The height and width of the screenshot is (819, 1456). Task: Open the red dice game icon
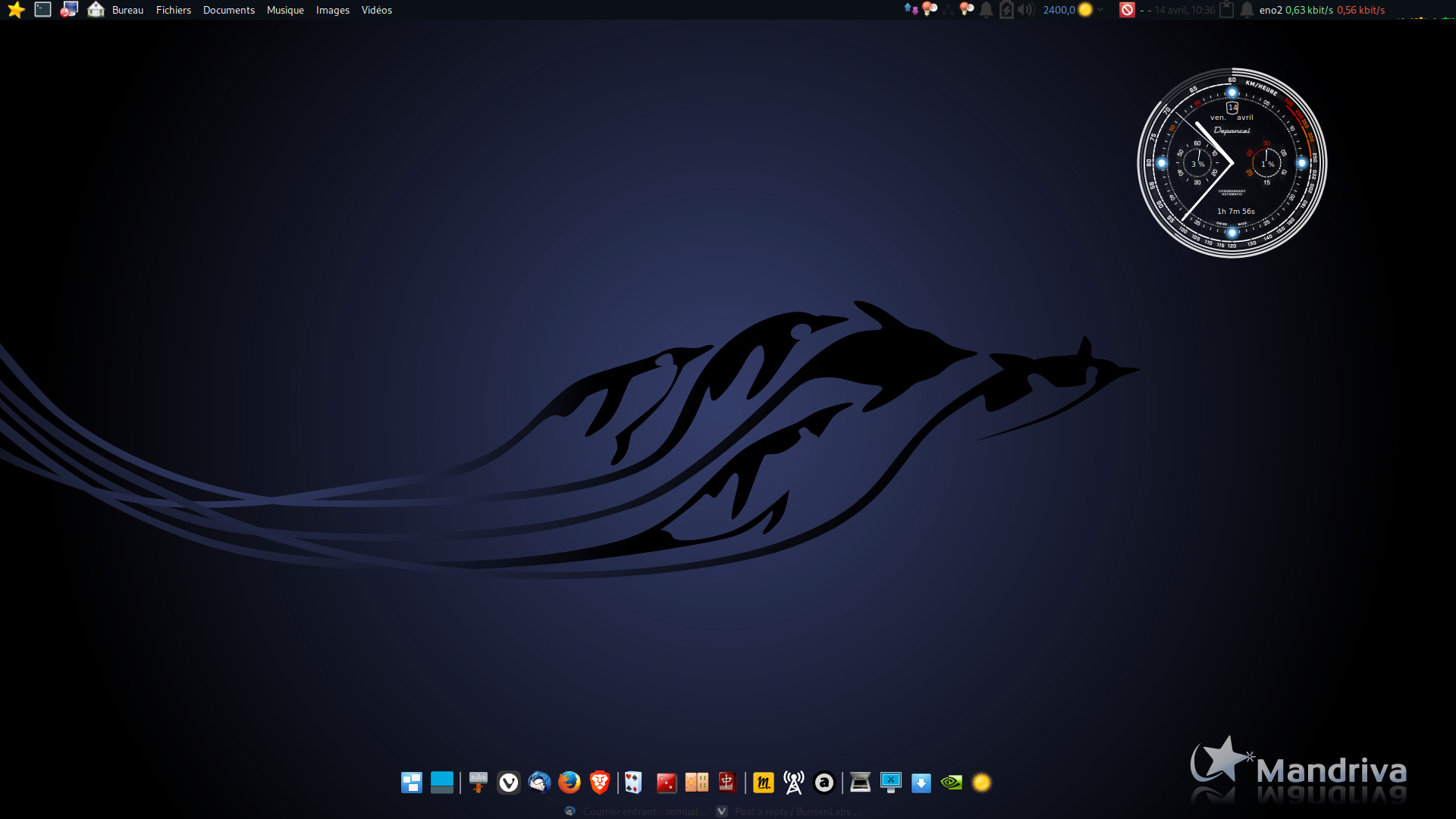(x=667, y=783)
